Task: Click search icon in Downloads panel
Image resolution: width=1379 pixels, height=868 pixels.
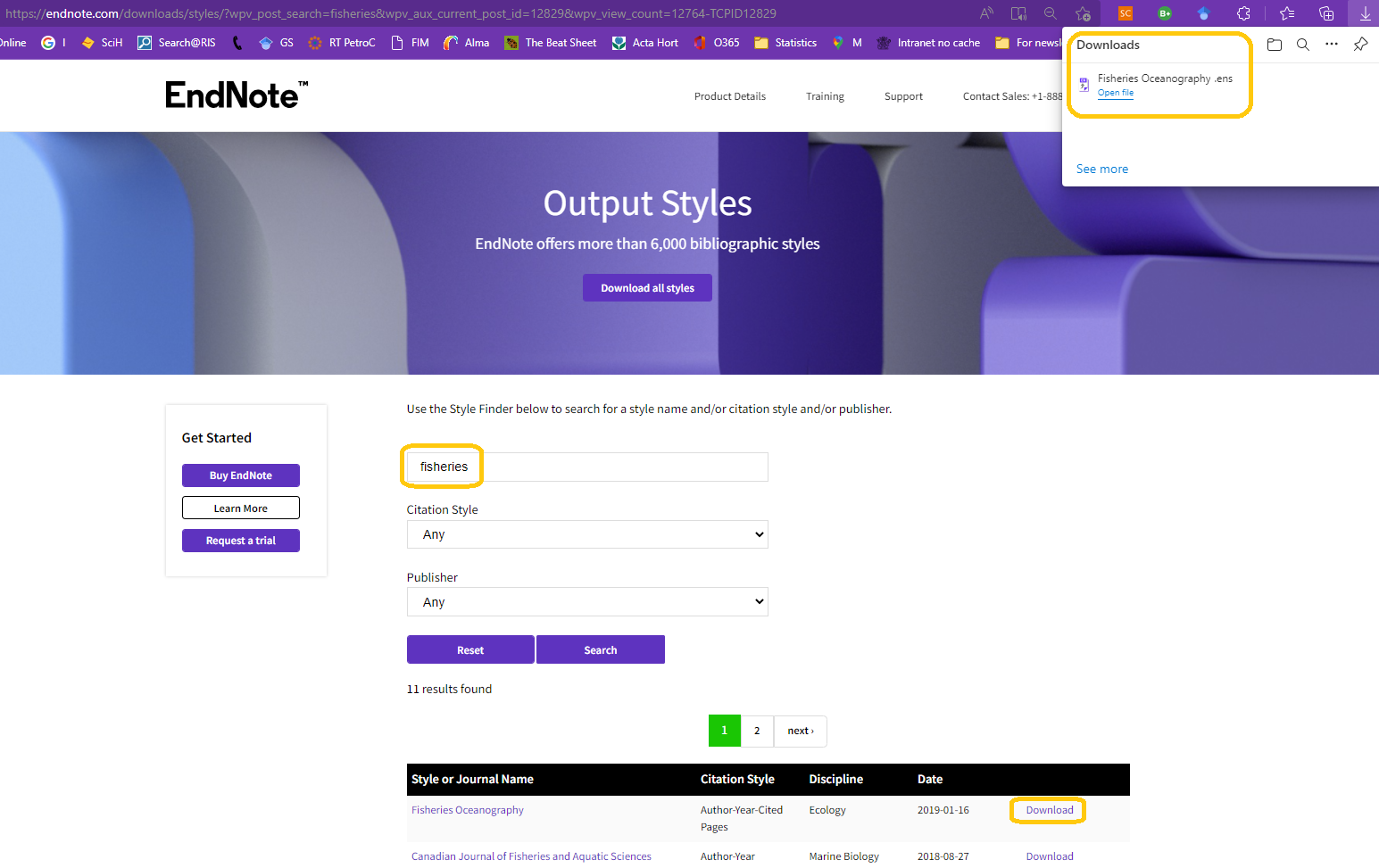Action: (x=1302, y=45)
